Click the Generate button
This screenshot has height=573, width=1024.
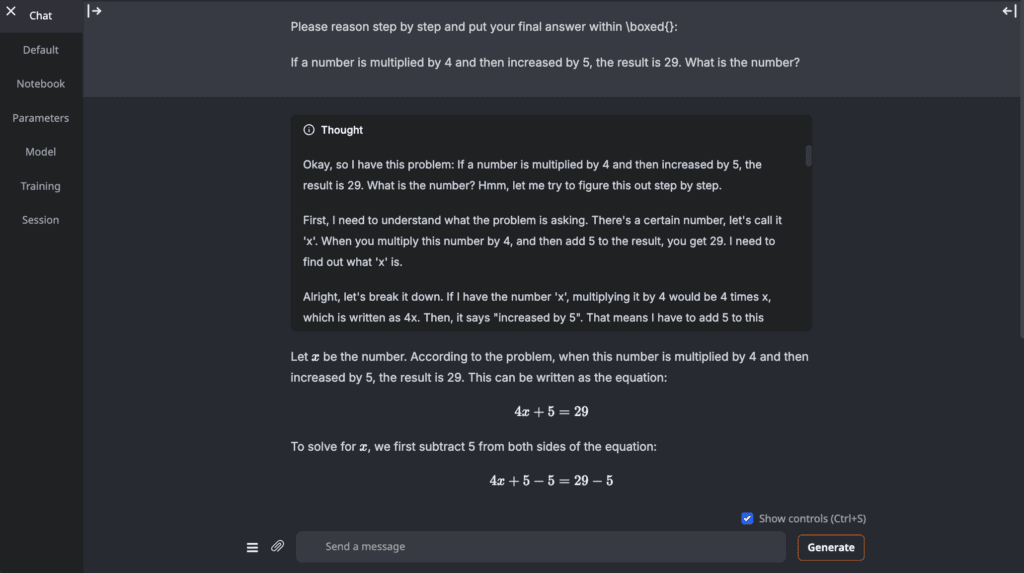click(831, 548)
